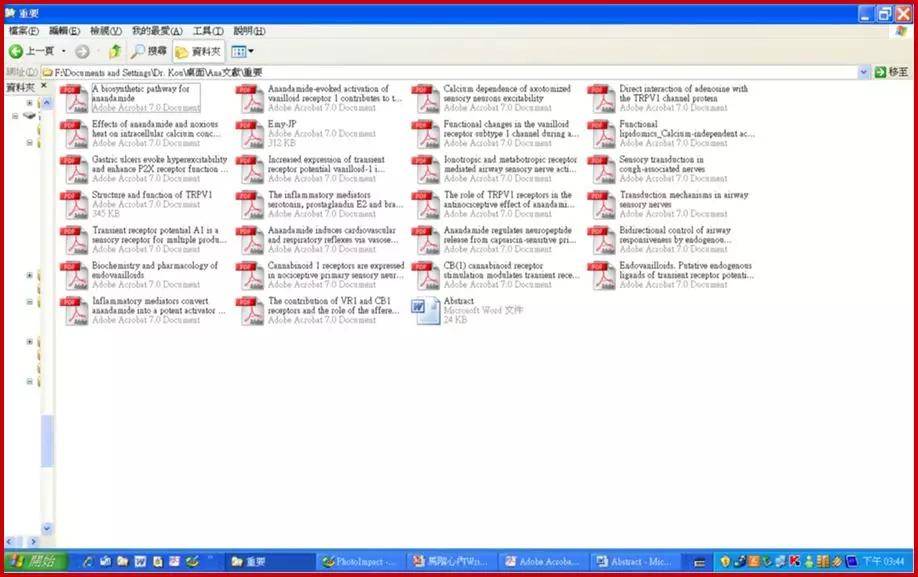This screenshot has height=577, width=918.
Task: Click the Go (移至) button
Action: pyautogui.click(x=892, y=72)
